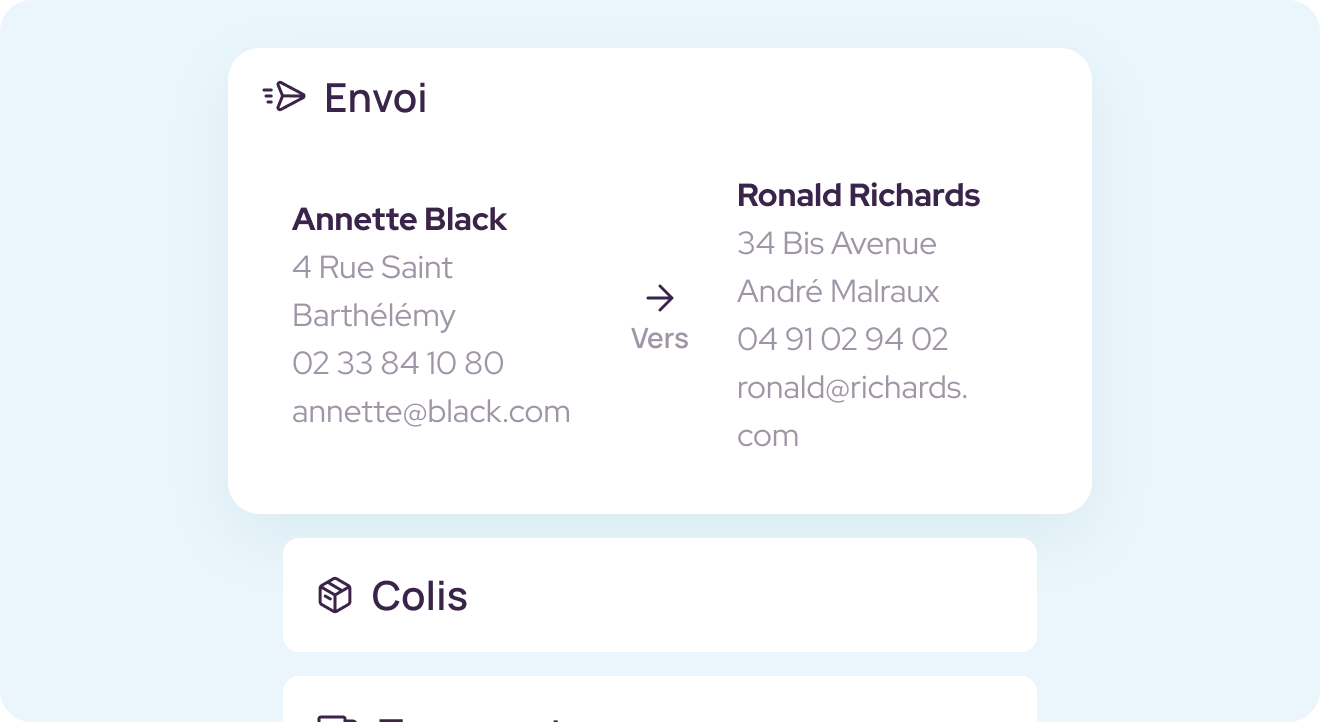Click the word Barthélémy in the sender address

click(374, 316)
